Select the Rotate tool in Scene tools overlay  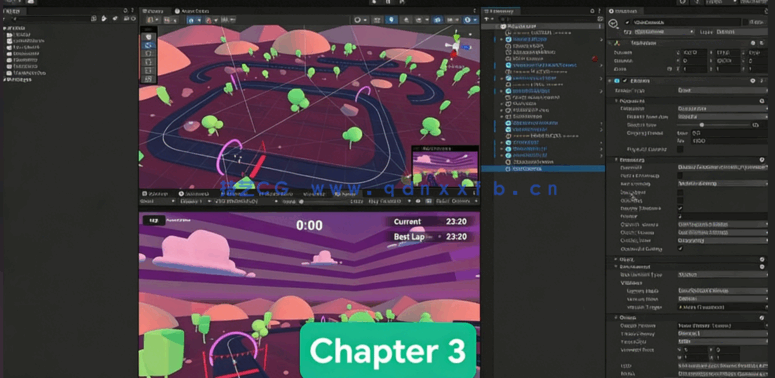[x=149, y=53]
